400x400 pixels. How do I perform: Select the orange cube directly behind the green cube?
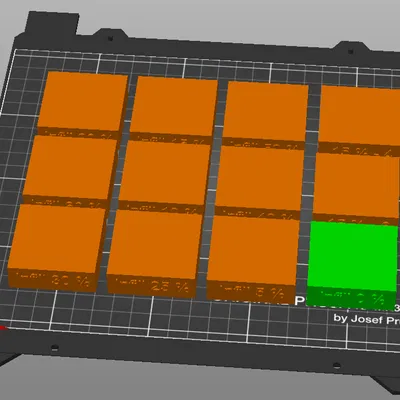[355, 189]
